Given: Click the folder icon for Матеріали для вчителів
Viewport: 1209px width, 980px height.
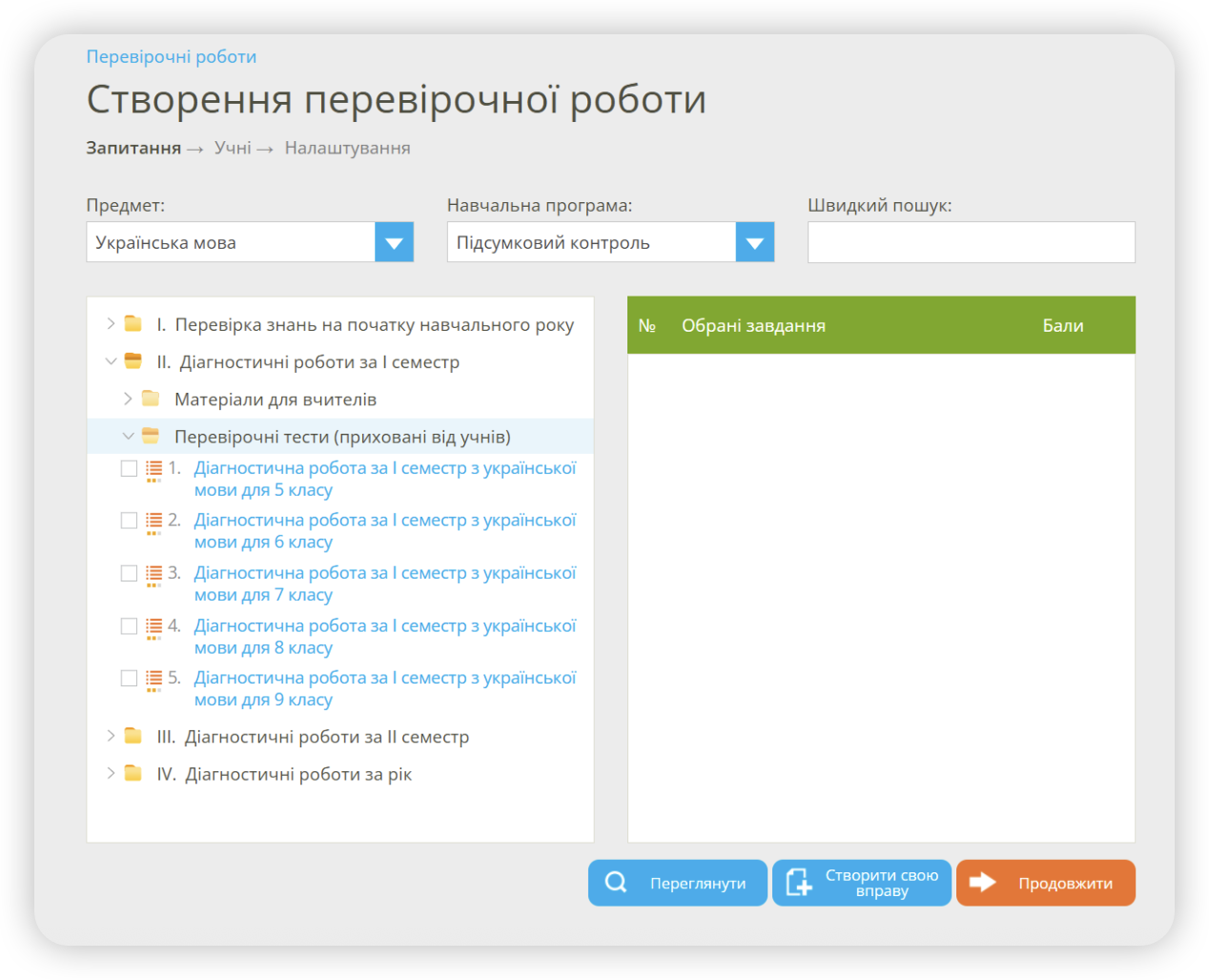Looking at the screenshot, I should point(150,398).
